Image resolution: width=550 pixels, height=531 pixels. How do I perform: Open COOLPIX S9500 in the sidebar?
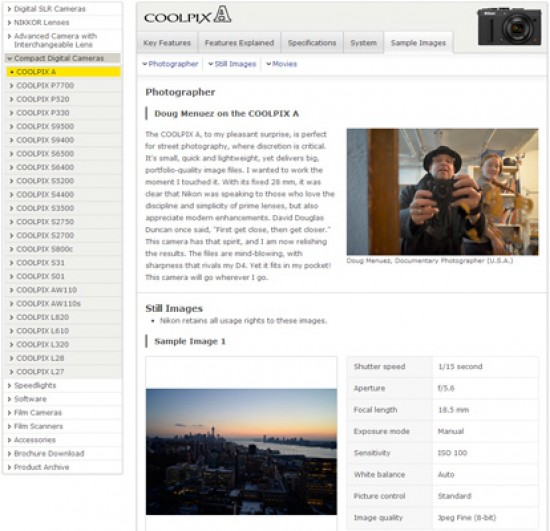pyautogui.click(x=63, y=126)
